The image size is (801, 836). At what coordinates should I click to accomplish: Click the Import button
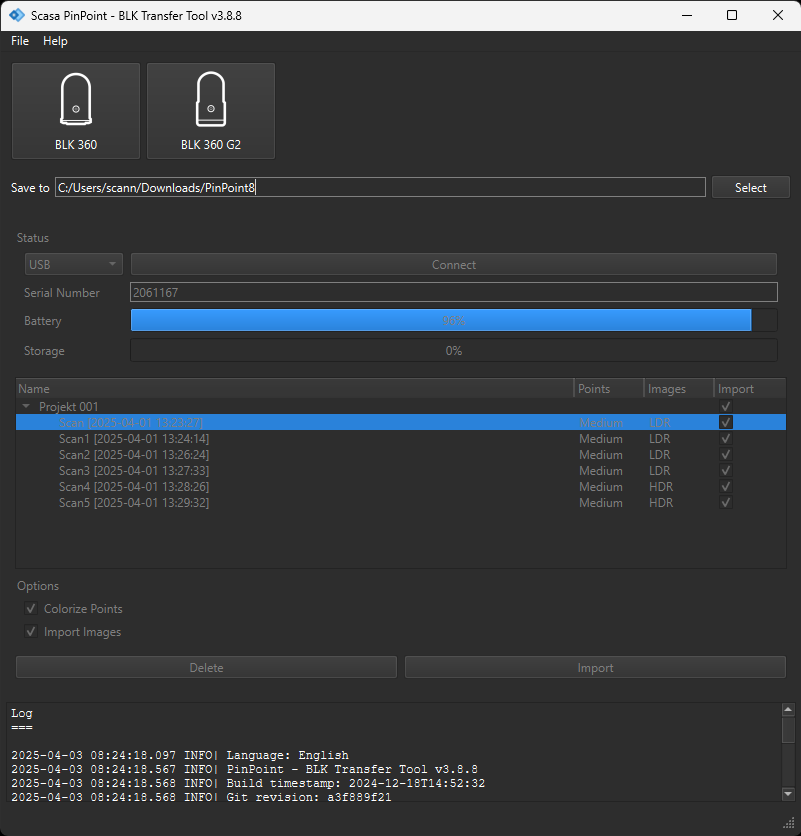tap(595, 667)
